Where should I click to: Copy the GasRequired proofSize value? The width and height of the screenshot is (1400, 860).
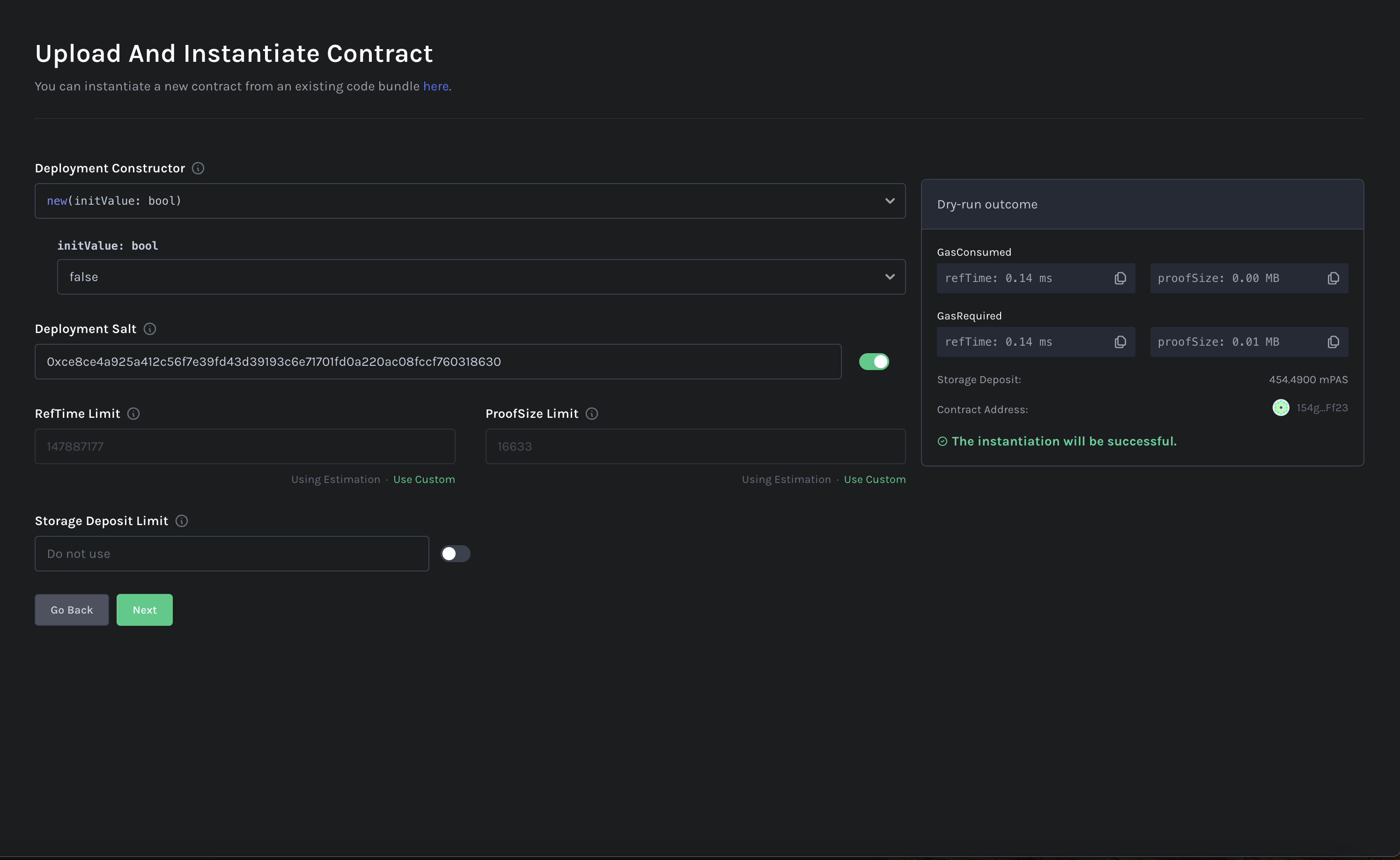pos(1333,342)
